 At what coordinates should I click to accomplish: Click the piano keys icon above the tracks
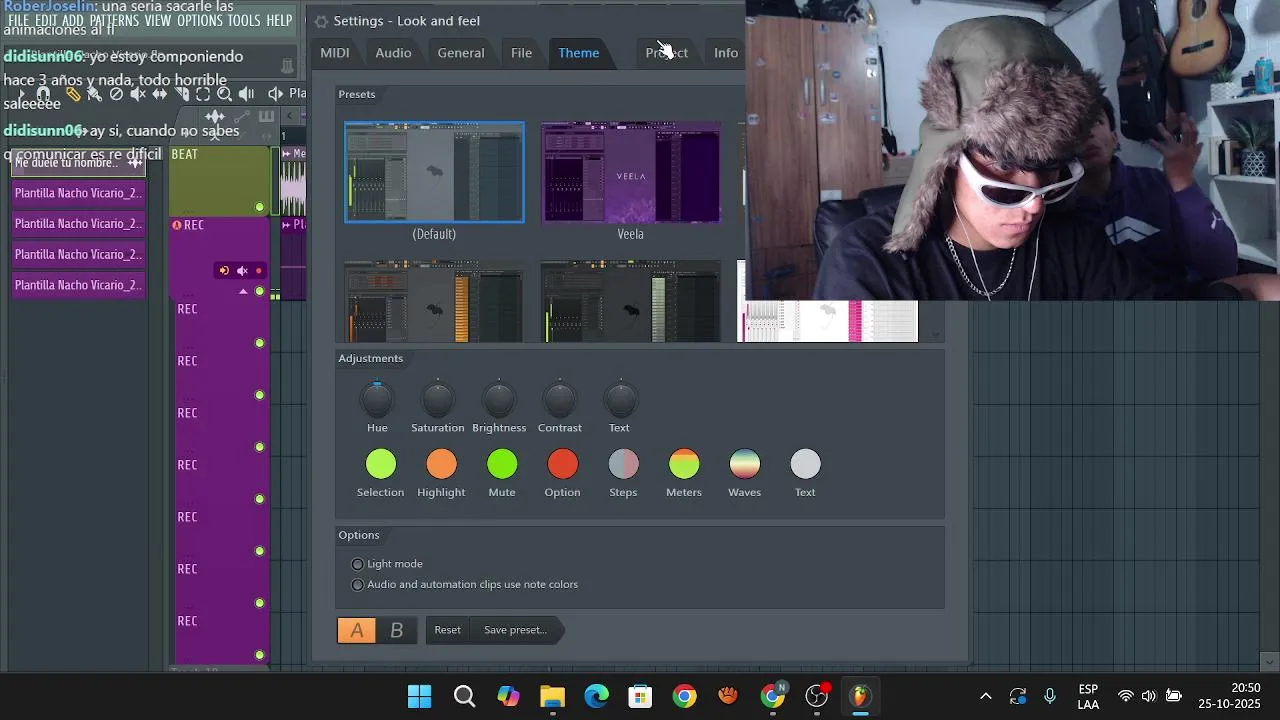click(x=266, y=116)
